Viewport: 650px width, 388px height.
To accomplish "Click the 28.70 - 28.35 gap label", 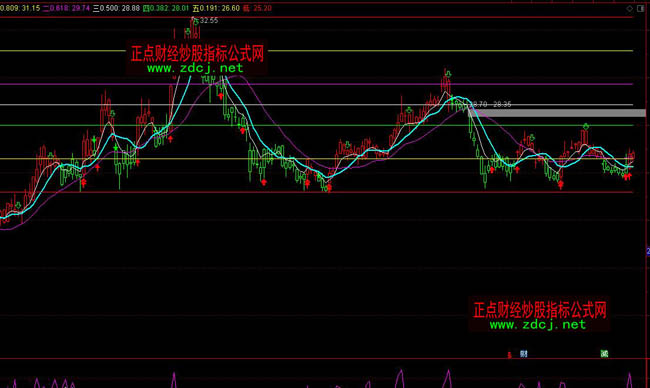I will tap(490, 104).
